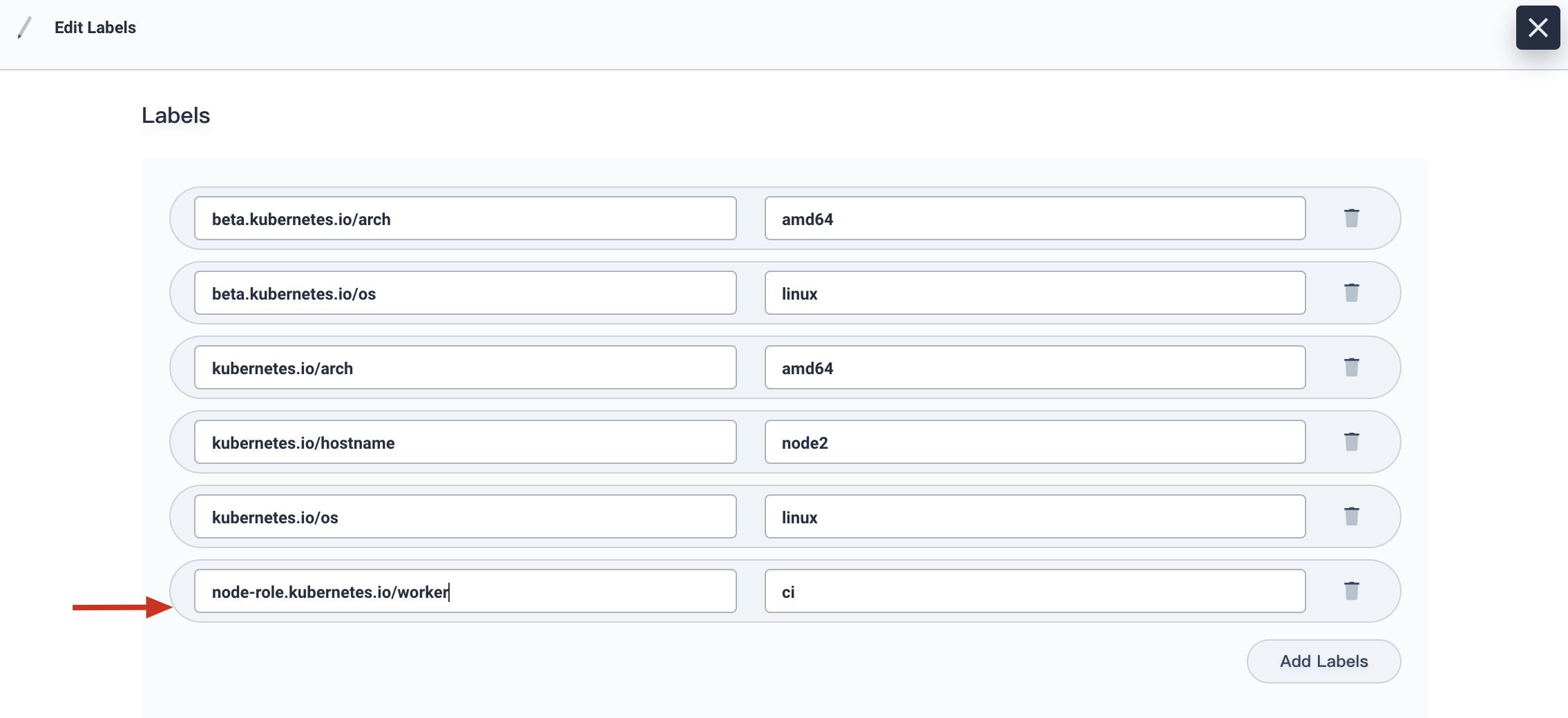
Task: Click the Edit Labels pencil icon
Action: 26,28
